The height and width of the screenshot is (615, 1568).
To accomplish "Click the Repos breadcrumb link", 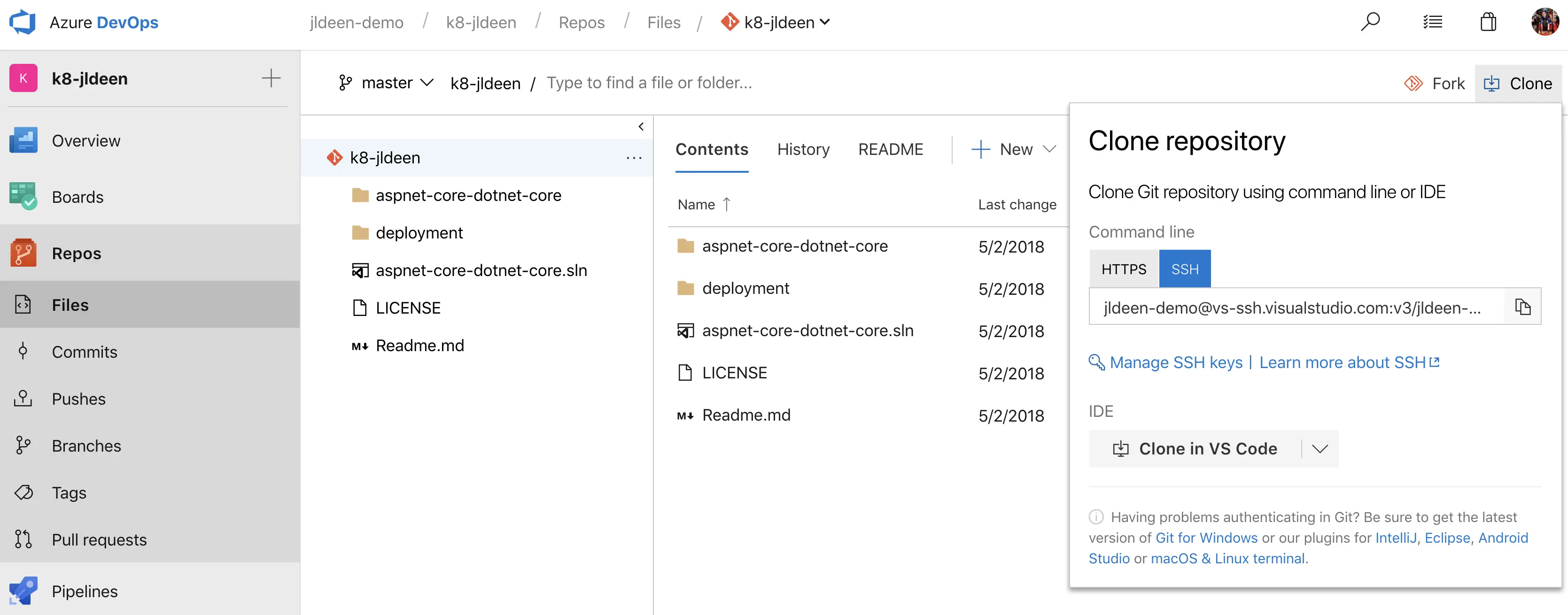I will [x=581, y=23].
